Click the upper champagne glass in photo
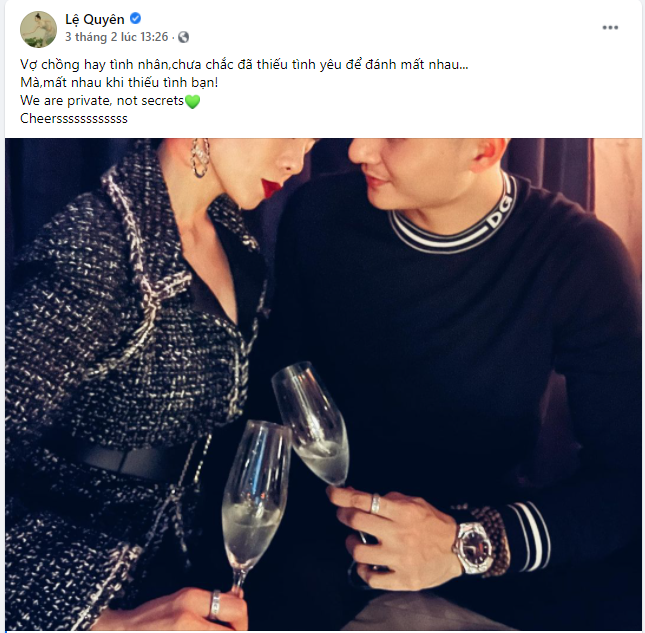645x633 pixels. click(x=311, y=426)
